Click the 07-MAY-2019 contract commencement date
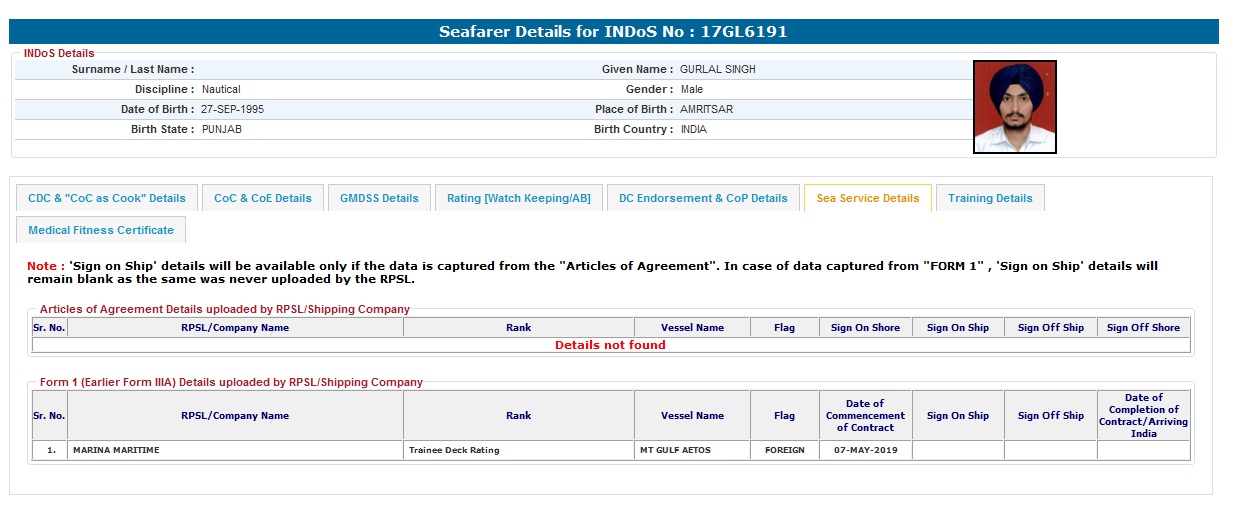The width and height of the screenshot is (1237, 516). (x=865, y=450)
